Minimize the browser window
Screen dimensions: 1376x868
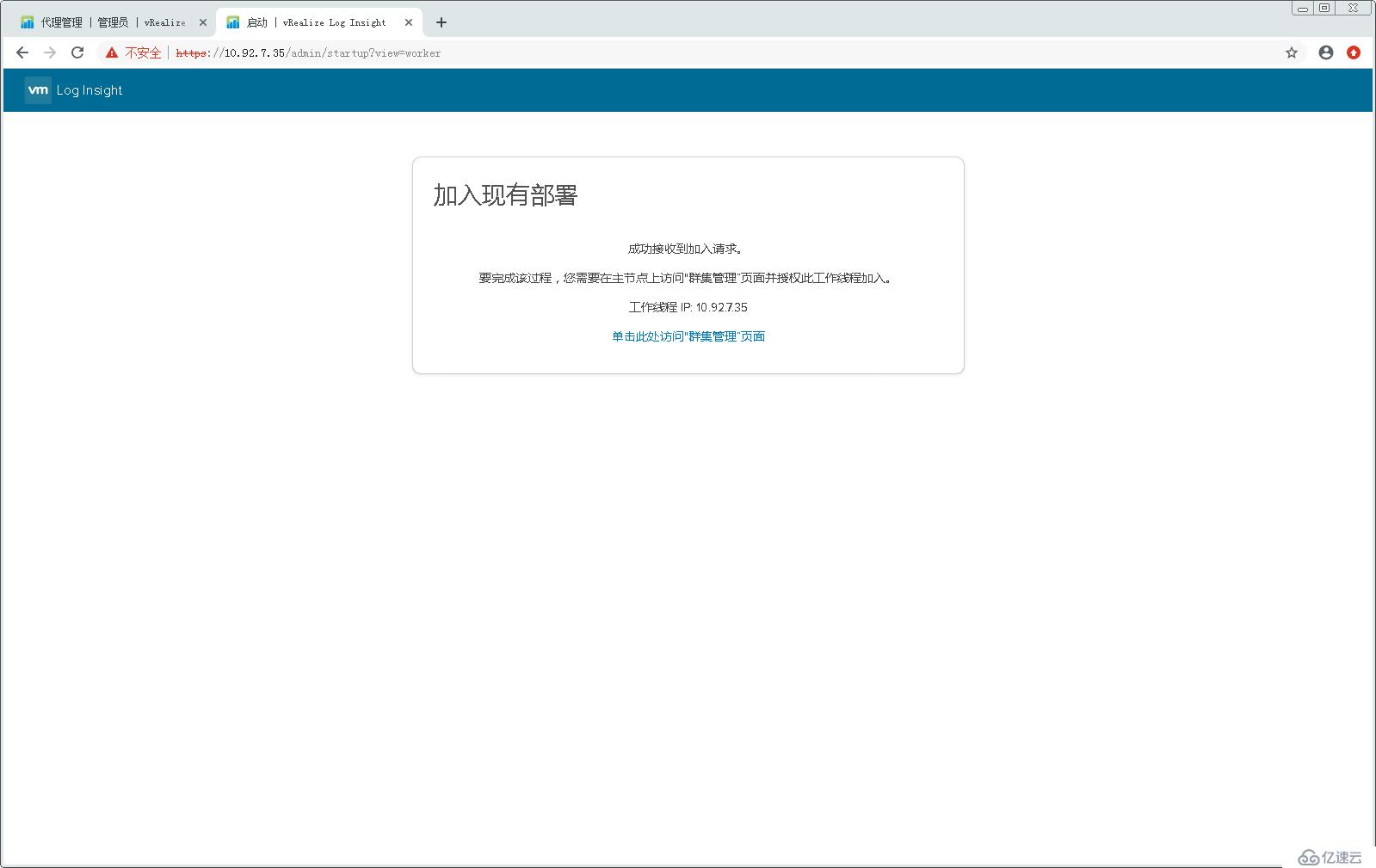pyautogui.click(x=1303, y=8)
